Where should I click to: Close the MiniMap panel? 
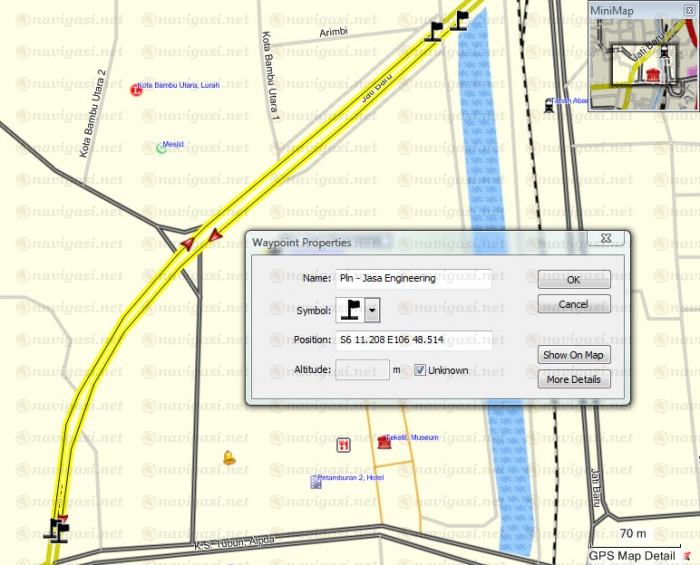688,9
